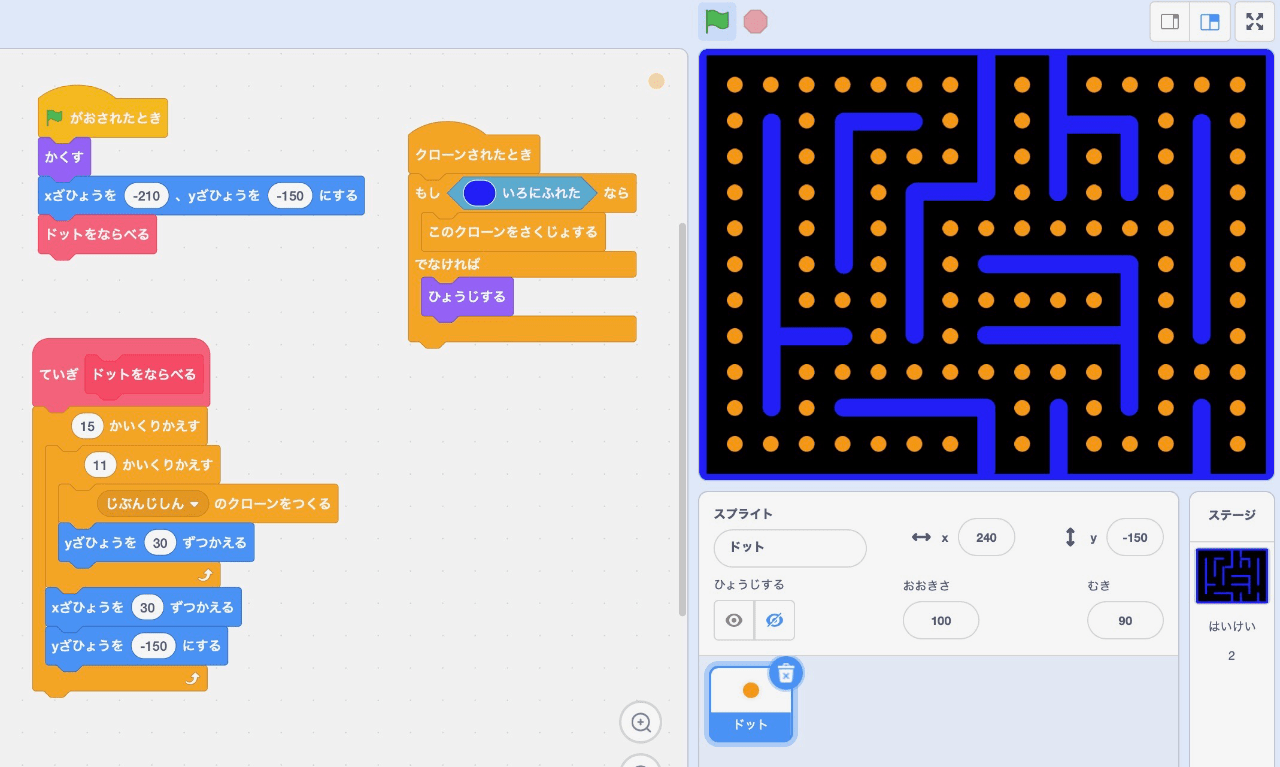Click the backdrop count 2

click(1232, 656)
